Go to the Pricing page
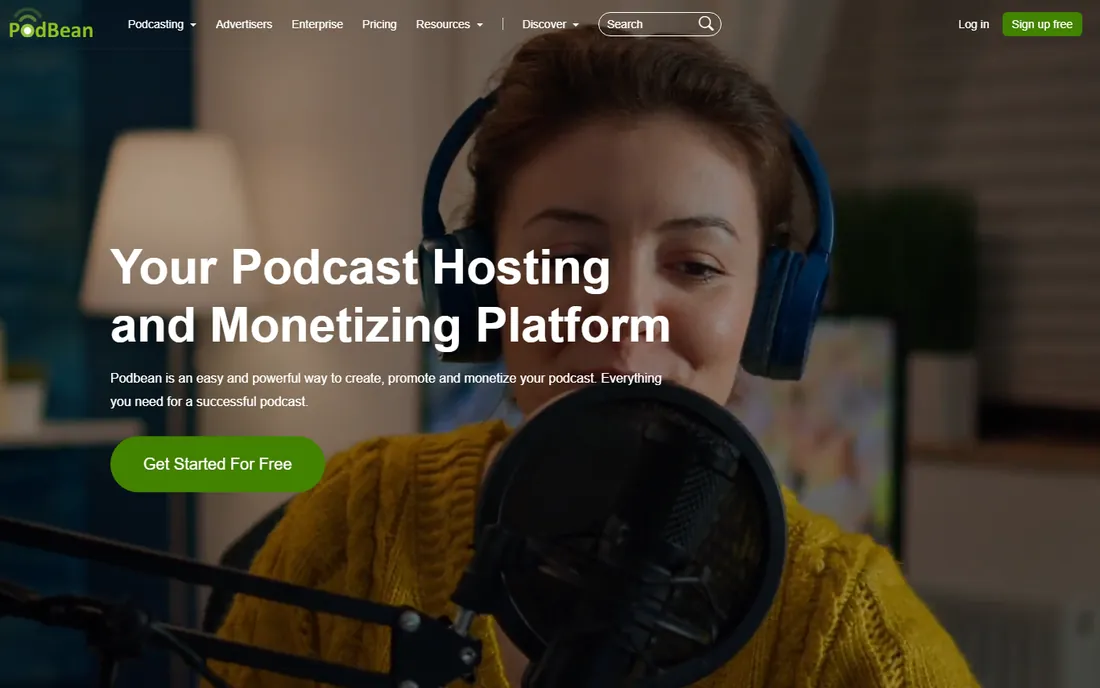The width and height of the screenshot is (1100, 688). click(379, 24)
